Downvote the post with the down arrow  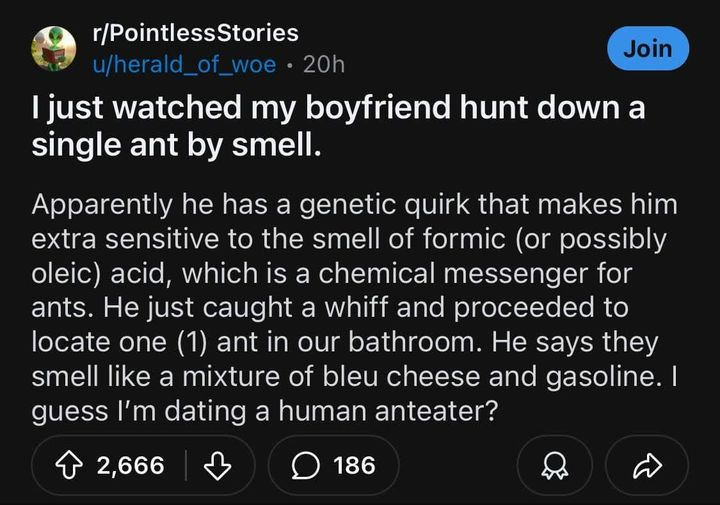click(213, 465)
